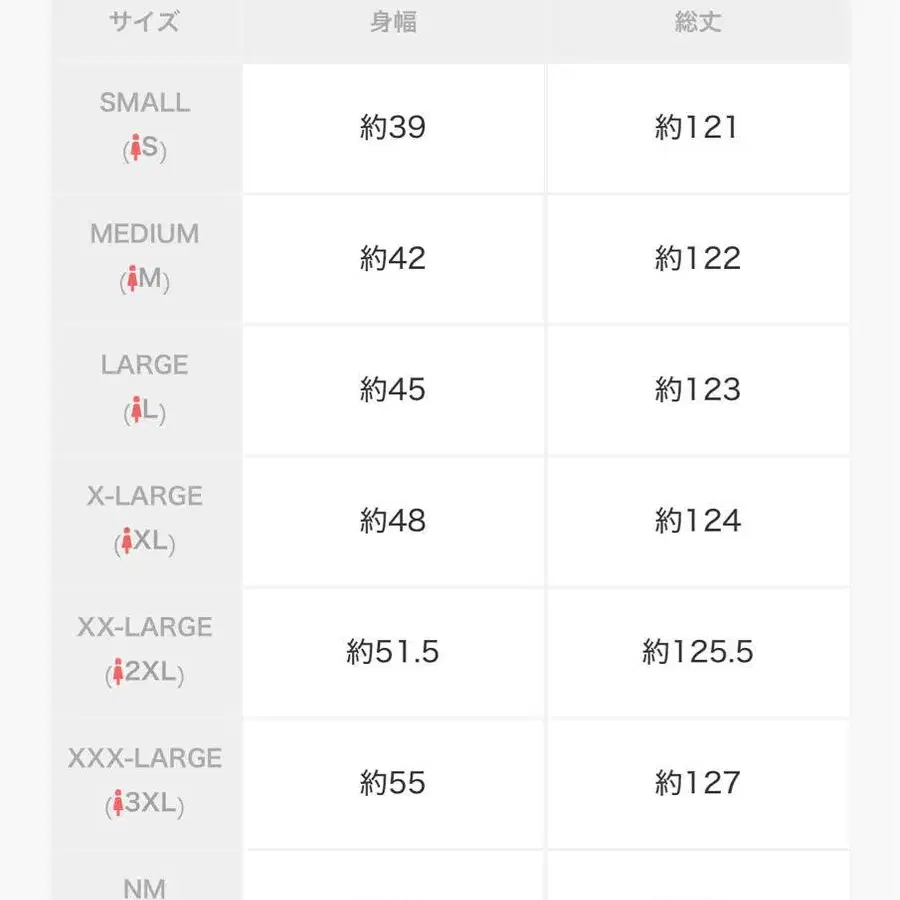Click the X-LARGE size label
Viewport: 900px width, 900px height.
coord(145,496)
